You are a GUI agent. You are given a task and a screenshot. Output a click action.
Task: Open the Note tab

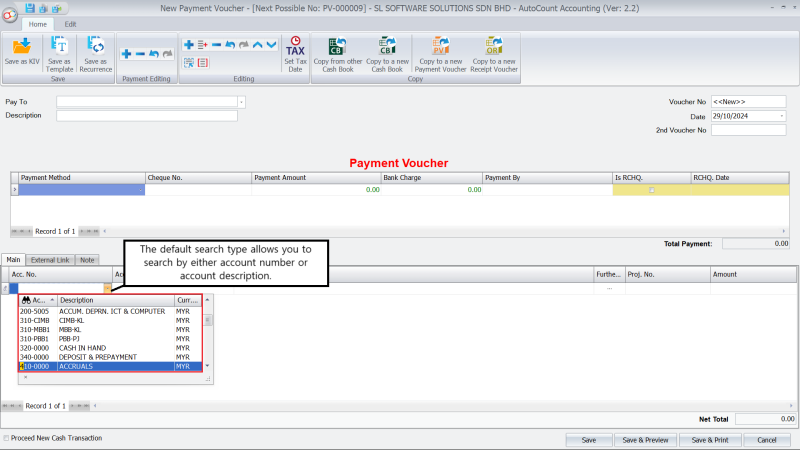[87, 260]
